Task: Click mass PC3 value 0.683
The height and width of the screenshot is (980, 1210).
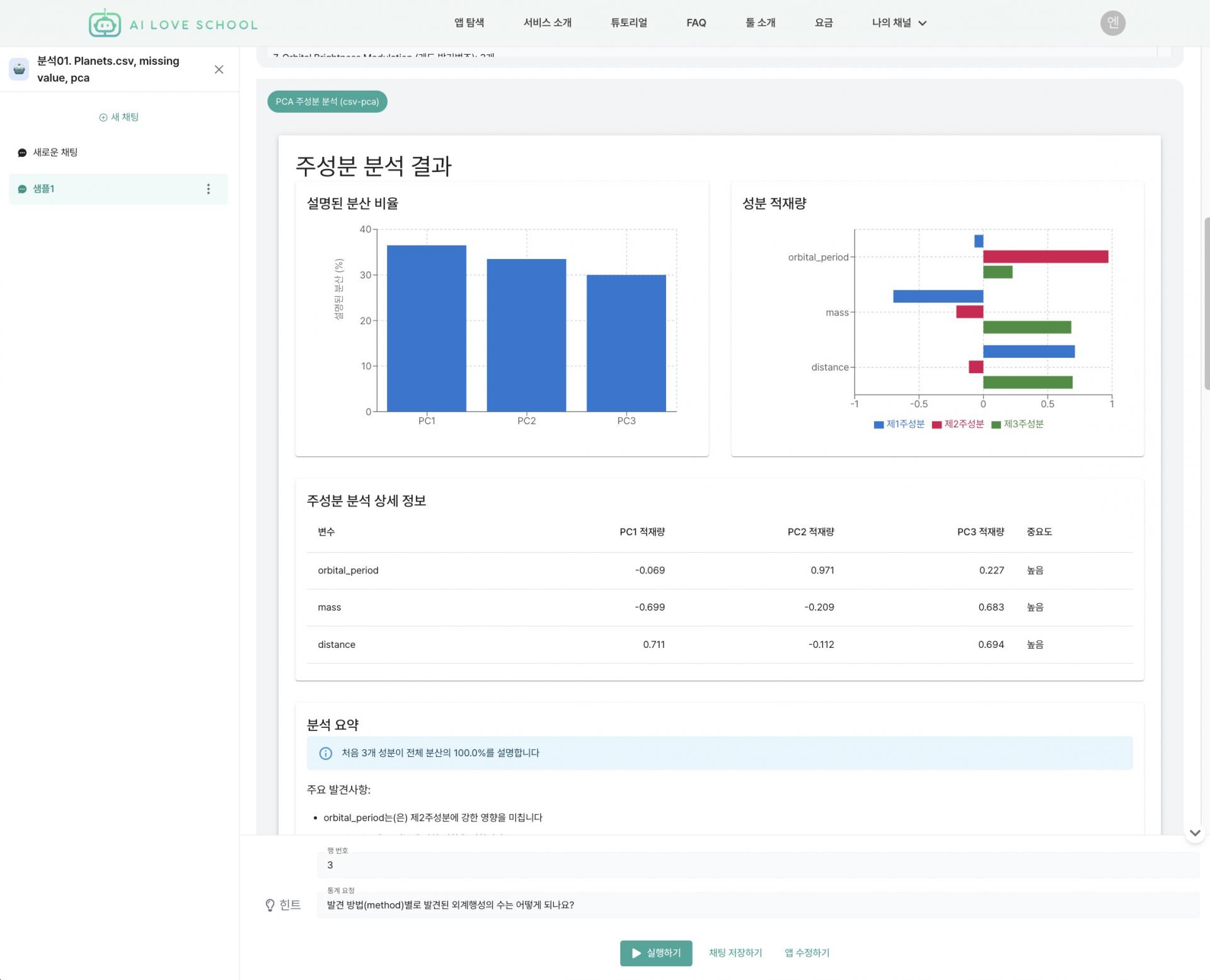Action: [991, 608]
